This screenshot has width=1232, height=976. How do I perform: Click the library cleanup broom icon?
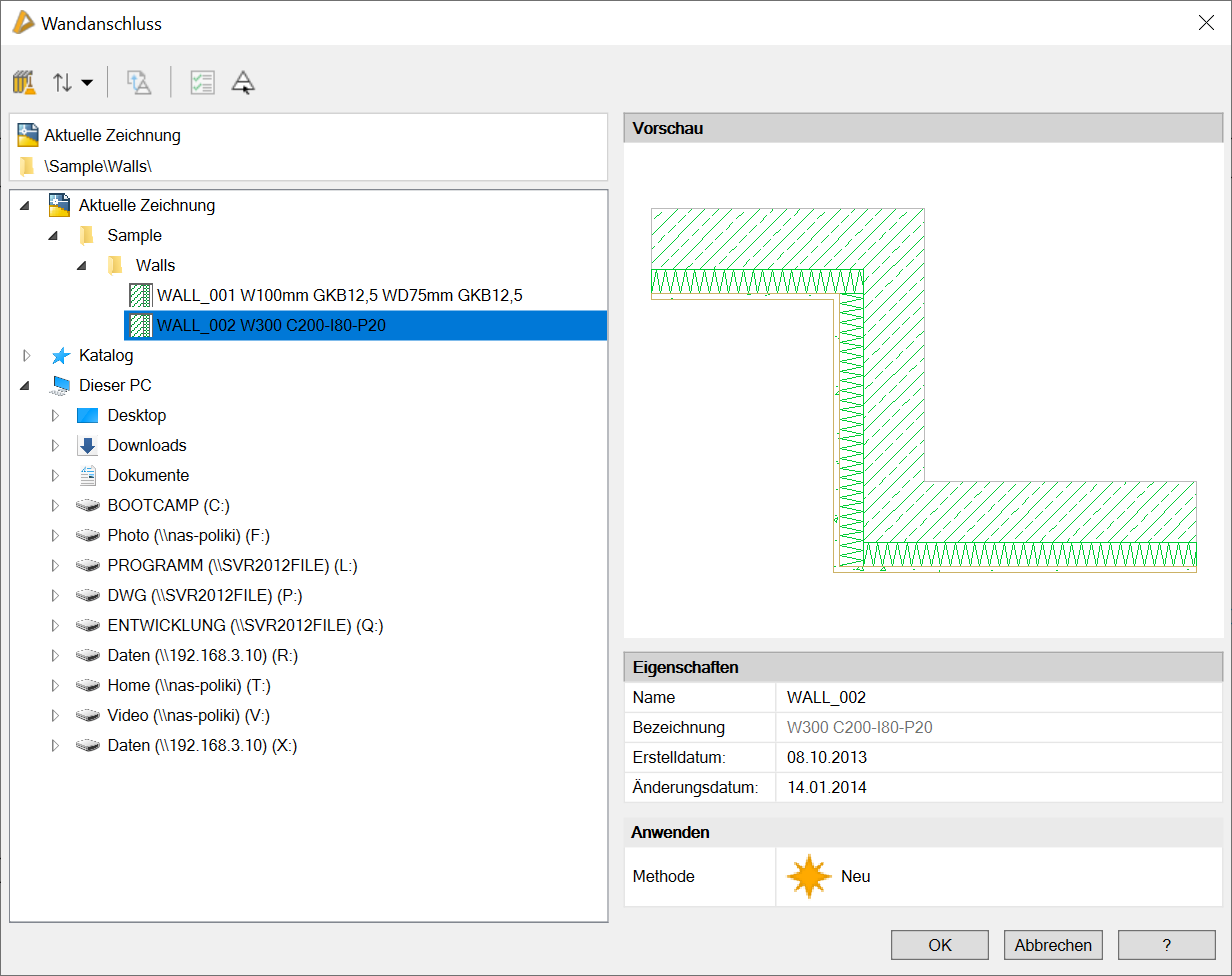[24, 82]
